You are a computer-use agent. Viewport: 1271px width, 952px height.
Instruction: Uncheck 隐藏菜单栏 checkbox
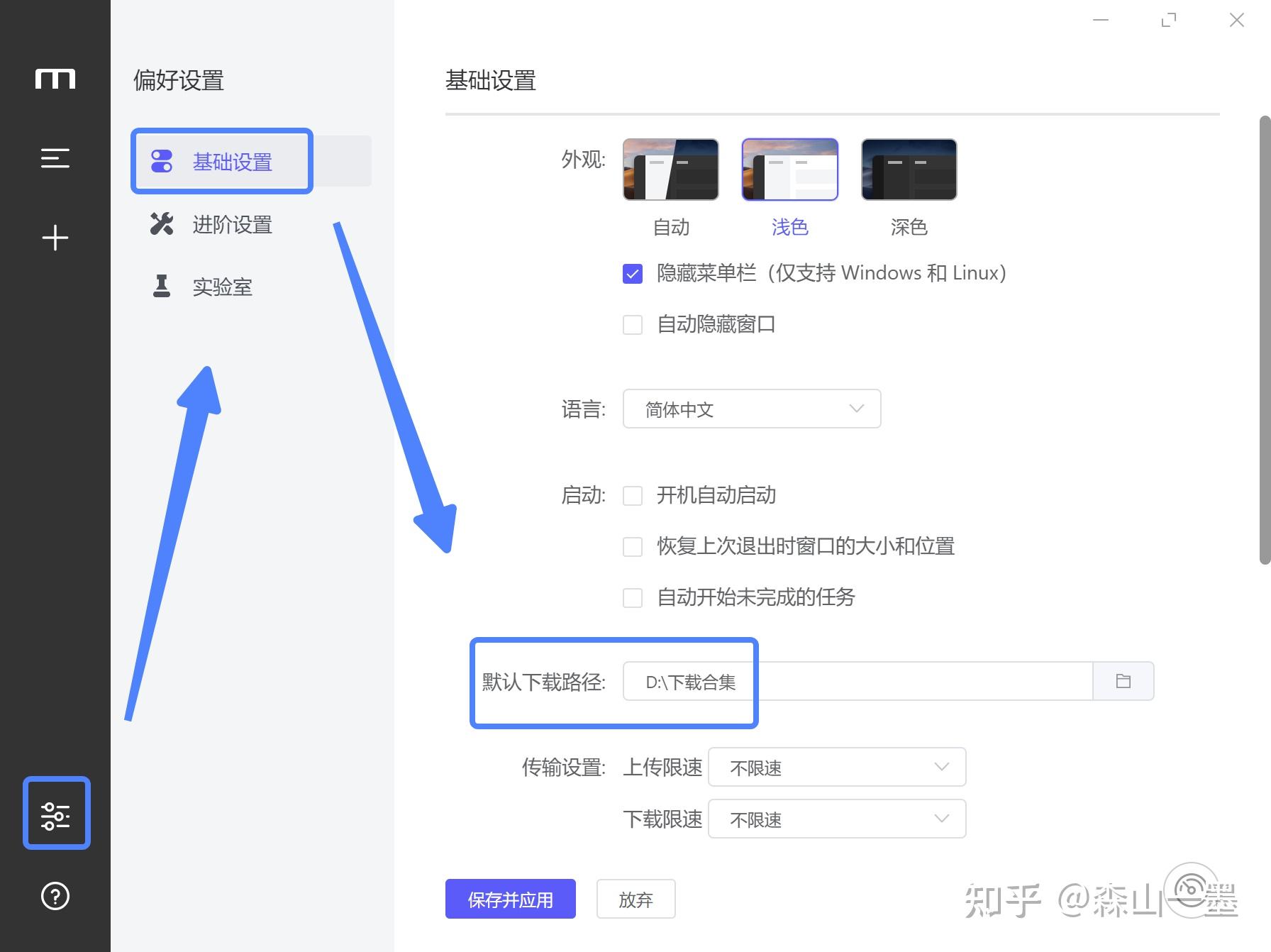pos(633,274)
